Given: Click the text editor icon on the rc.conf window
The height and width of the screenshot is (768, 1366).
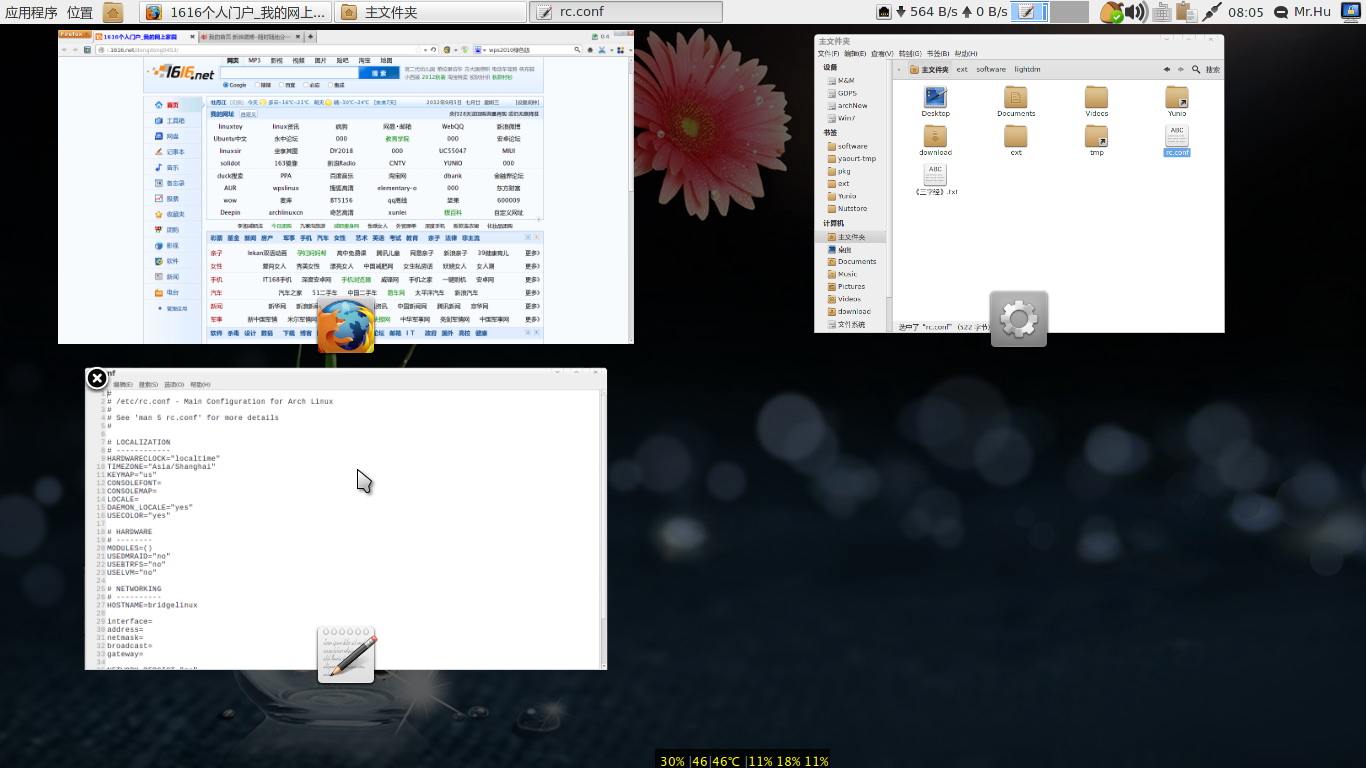Looking at the screenshot, I should click(346, 655).
